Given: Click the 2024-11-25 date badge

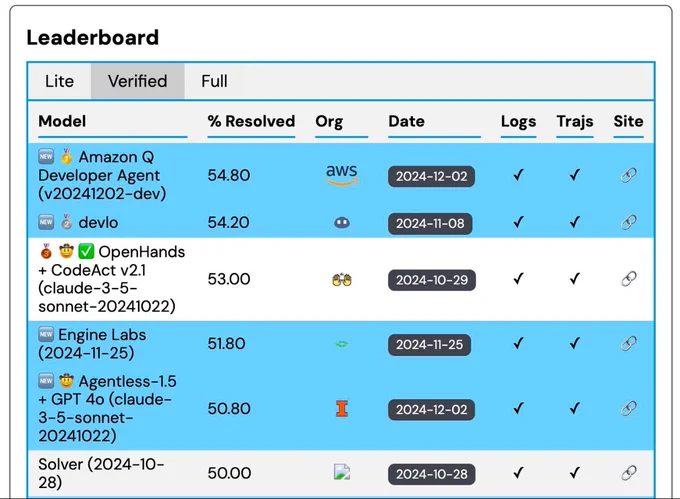Looking at the screenshot, I should pyautogui.click(x=429, y=345).
